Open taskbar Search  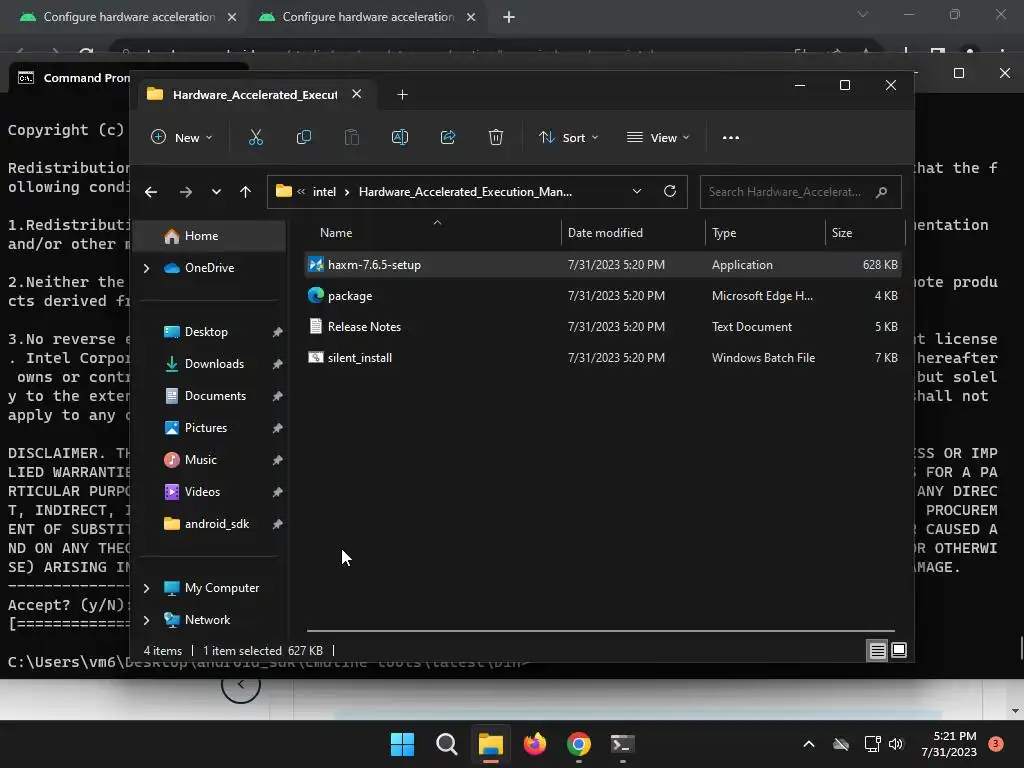(447, 744)
